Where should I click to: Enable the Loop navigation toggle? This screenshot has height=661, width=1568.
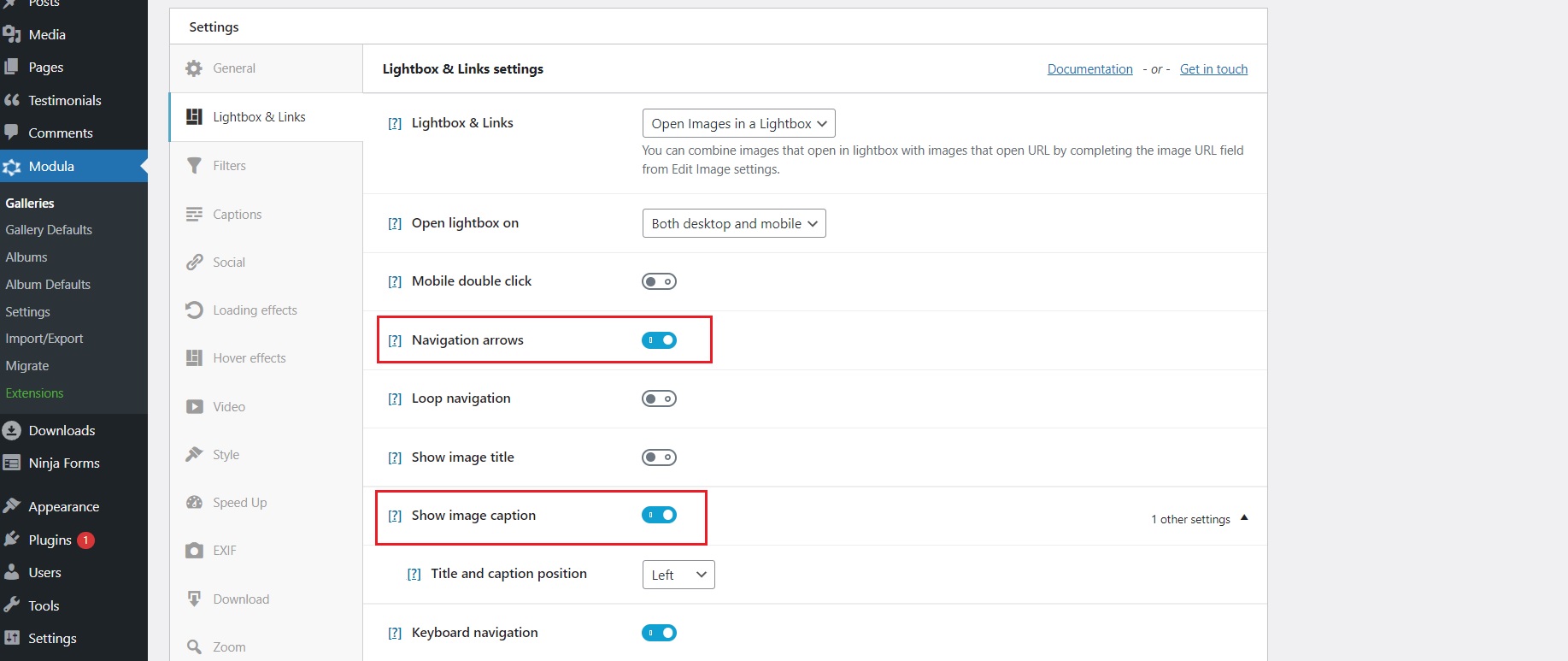coord(659,398)
